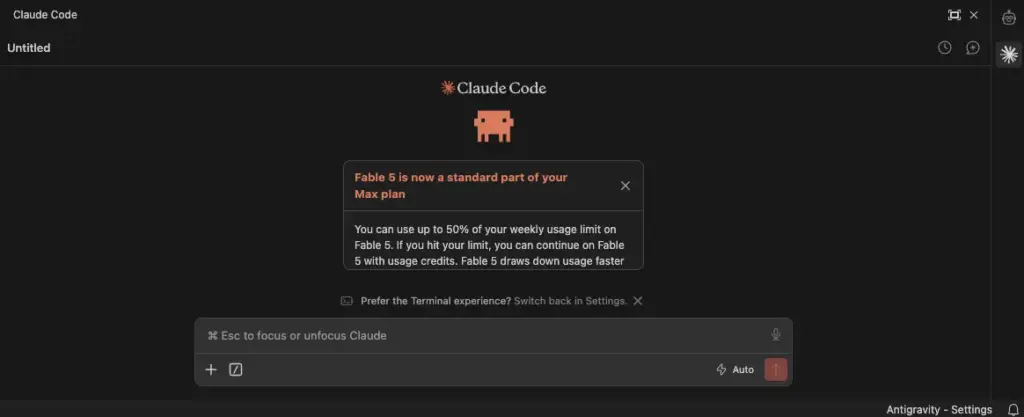Select the Untitled session title
1024x417 pixels.
(29, 48)
